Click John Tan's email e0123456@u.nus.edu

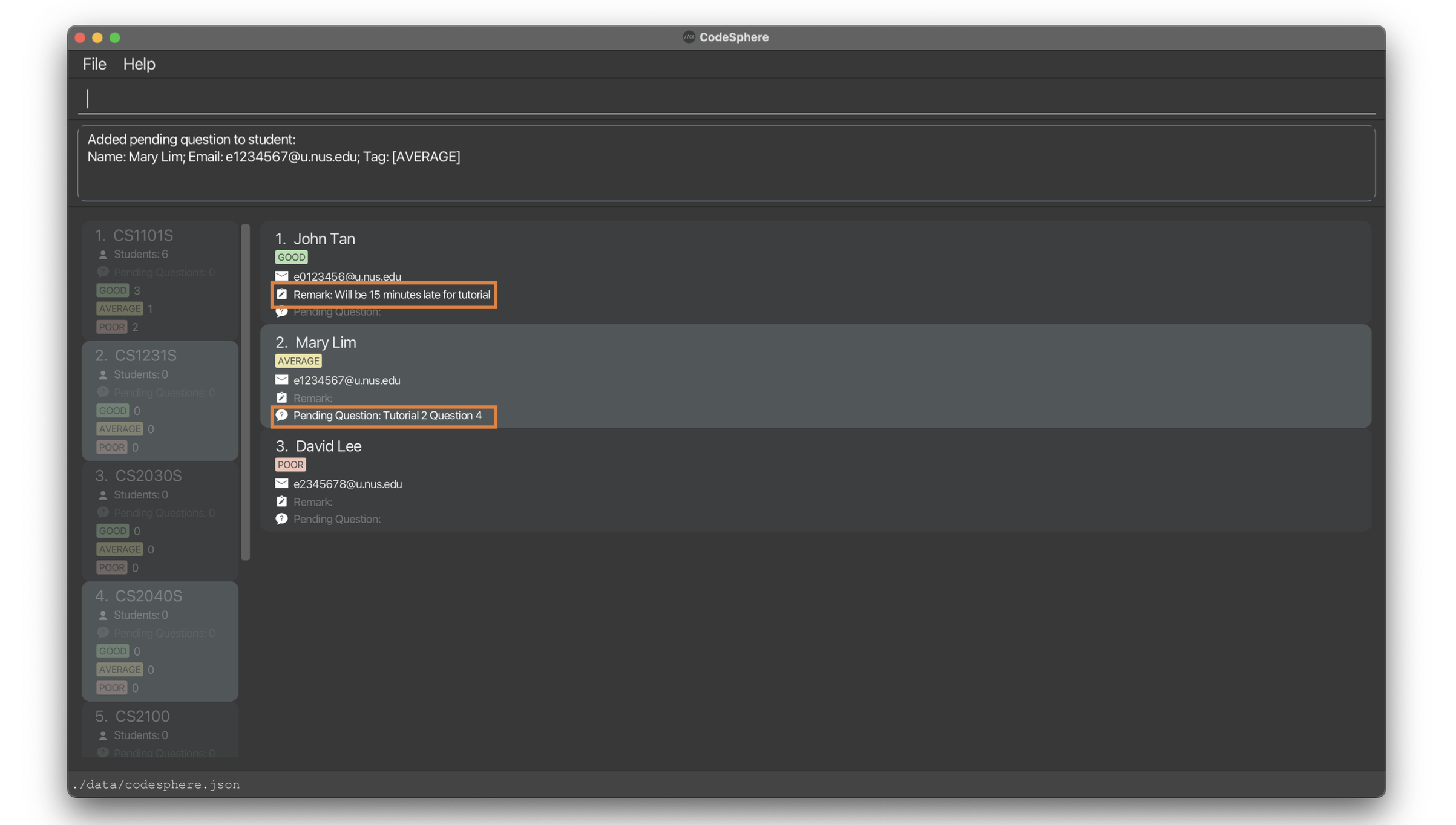(x=347, y=276)
